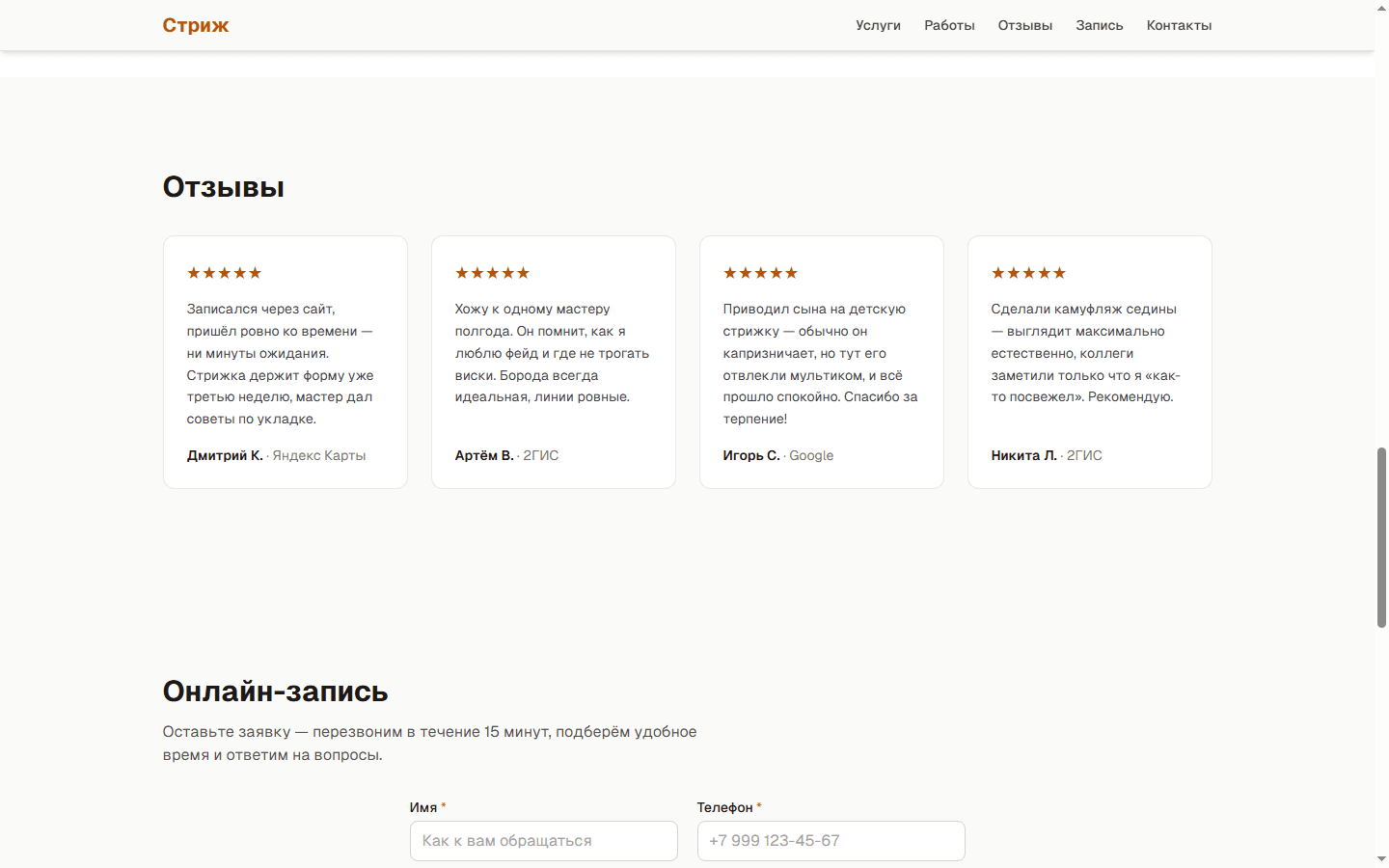1389x868 pixels.
Task: Open the Услуги nav item
Action: tap(878, 25)
